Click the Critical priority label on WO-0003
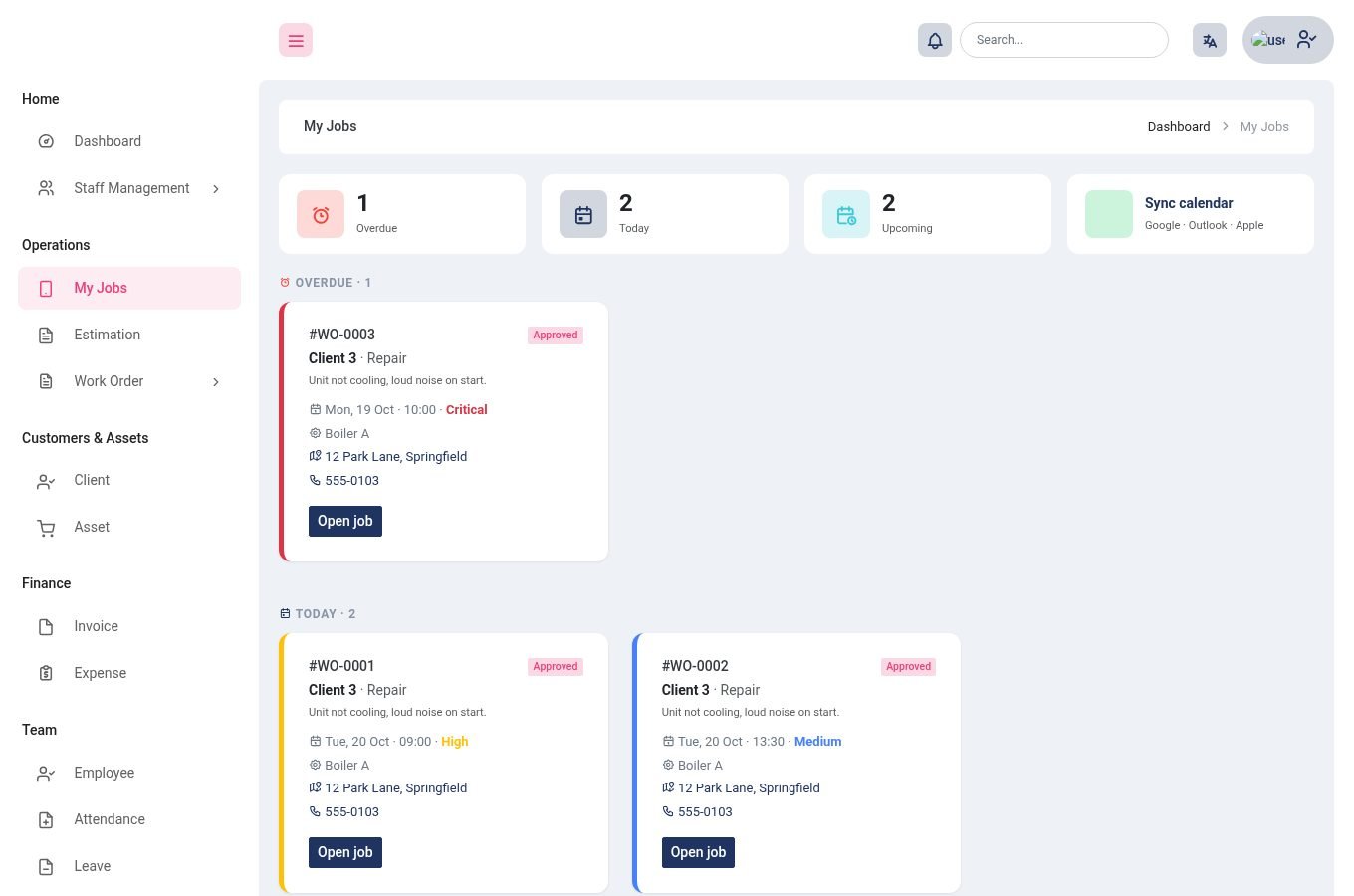Screen dimensions: 1354x896 click(467, 409)
